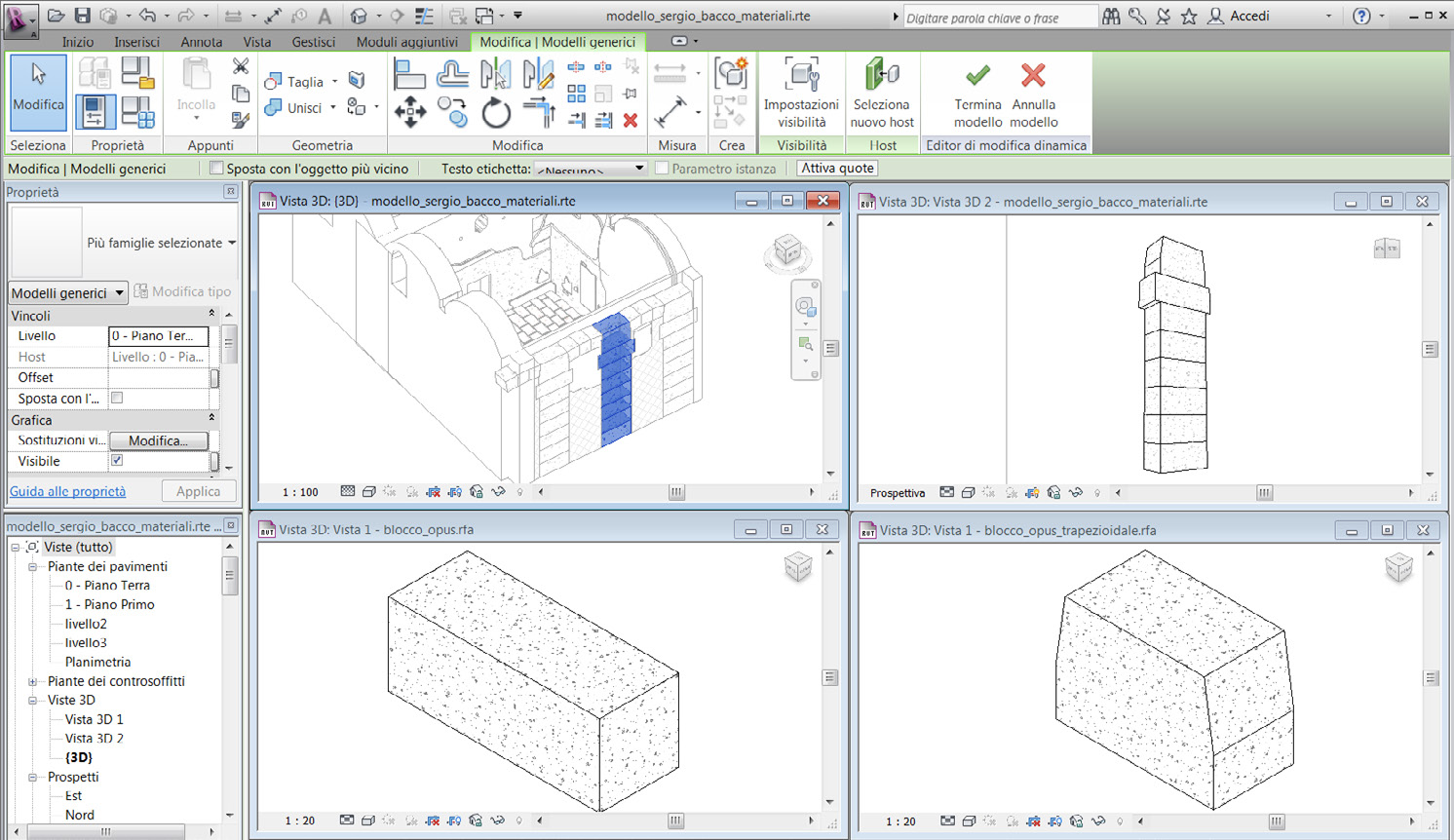Click the Attiva quote button
The width and height of the screenshot is (1454, 840).
838,169
